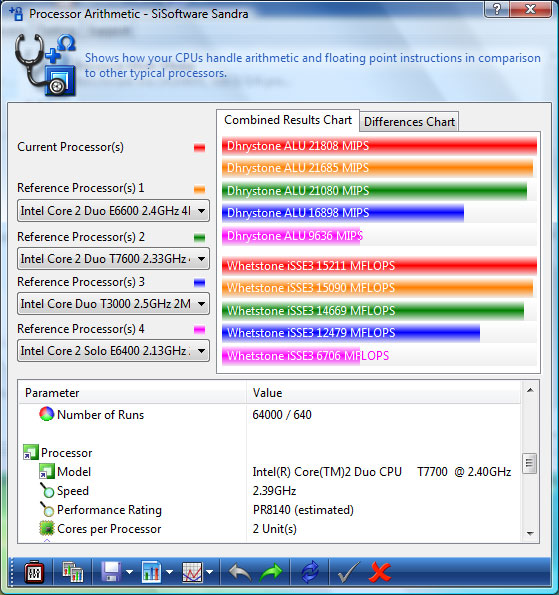This screenshot has height=595, width=559.
Task: Click the Dhrystone ALU 21685 MIPS orange bar
Action: [x=377, y=168]
